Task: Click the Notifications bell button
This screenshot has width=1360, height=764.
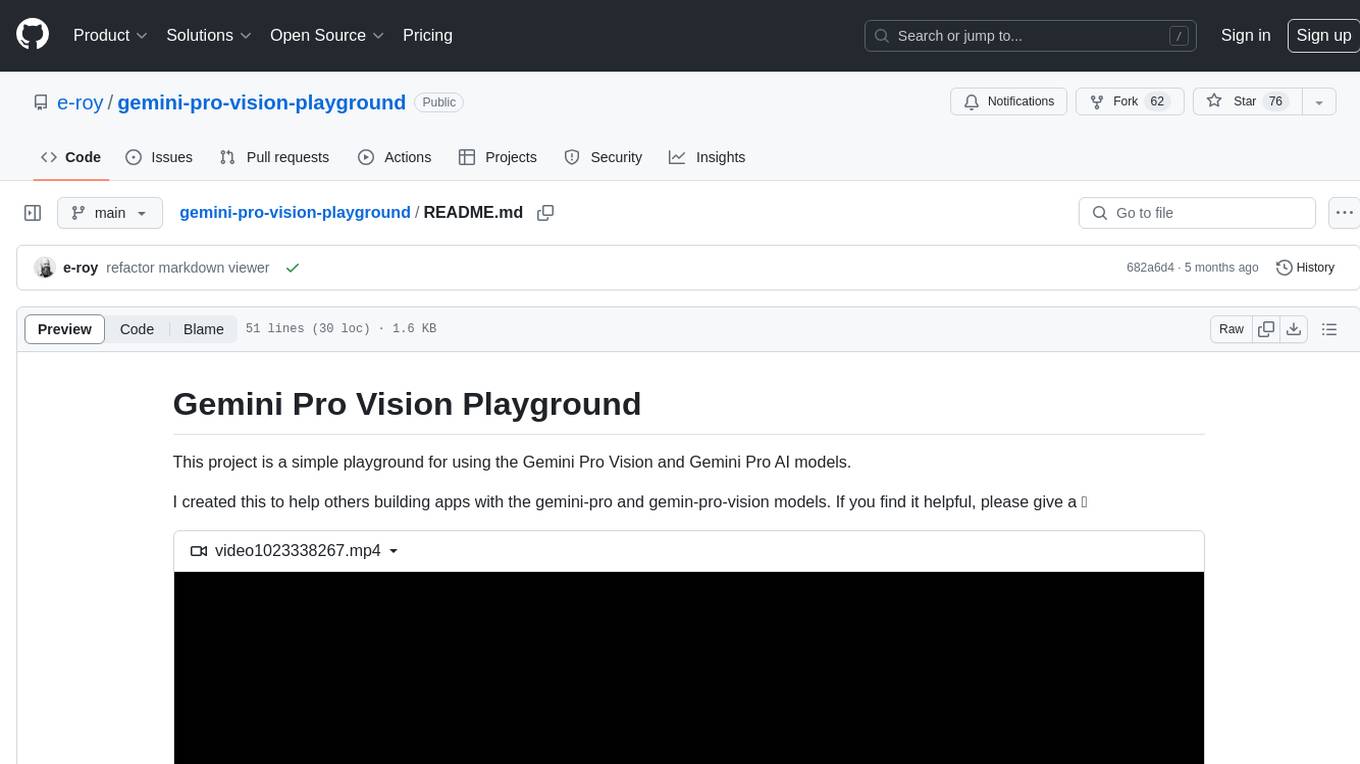Action: pyautogui.click(x=1009, y=102)
